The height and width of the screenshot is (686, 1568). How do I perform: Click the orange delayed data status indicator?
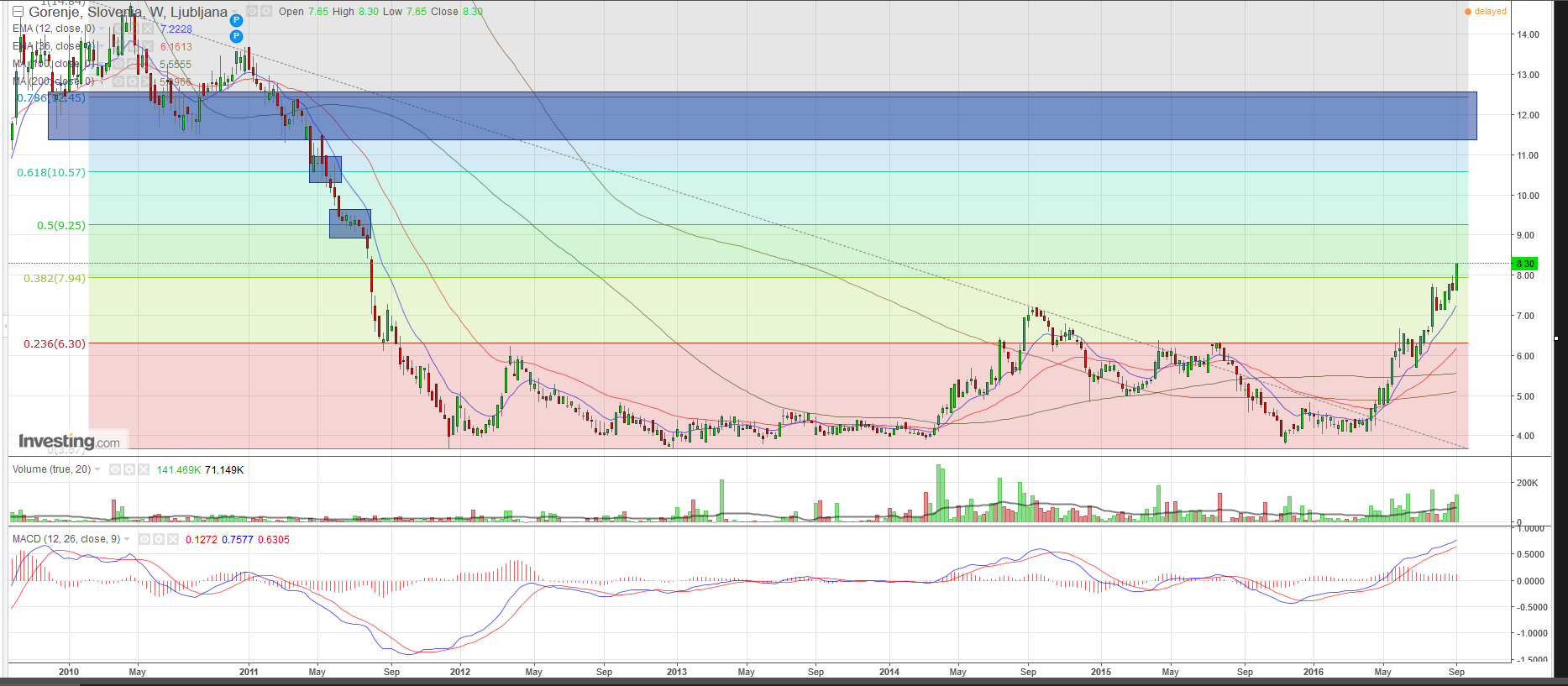tap(1486, 12)
